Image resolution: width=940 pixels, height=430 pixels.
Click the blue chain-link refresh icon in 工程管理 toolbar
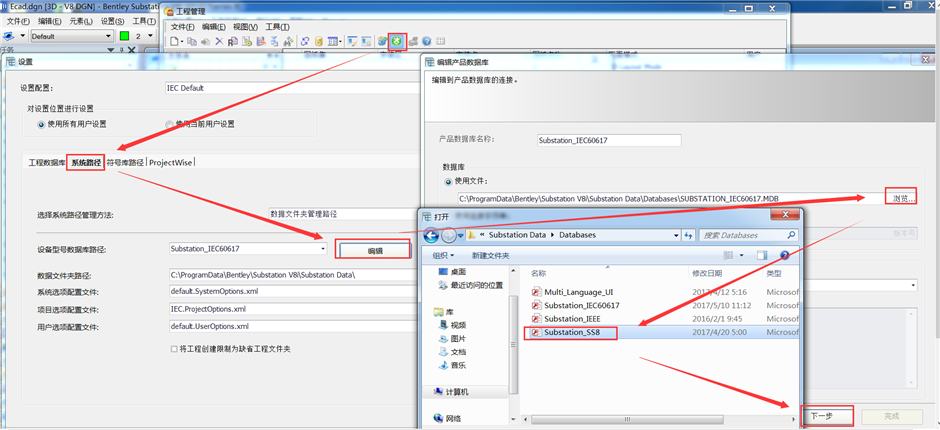pyautogui.click(x=305, y=41)
